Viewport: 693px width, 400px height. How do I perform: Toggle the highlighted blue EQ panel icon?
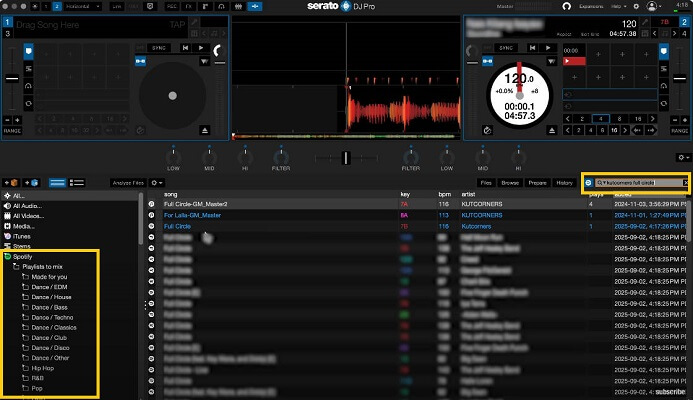pos(255,6)
